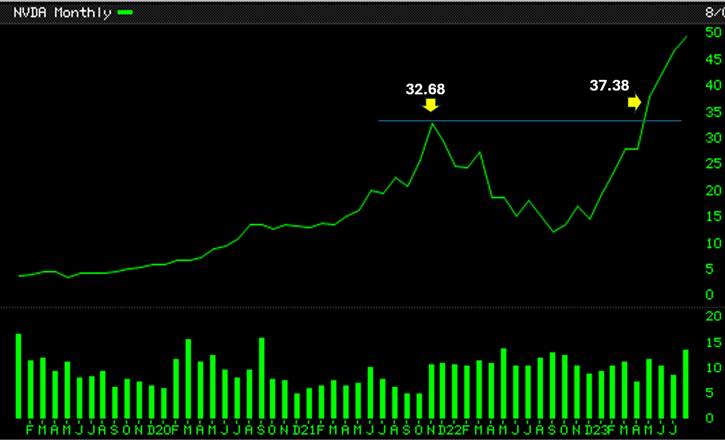This screenshot has width=725, height=440.
Task: Click the green legend marker beside NVDA Monthly
Action: [125, 12]
